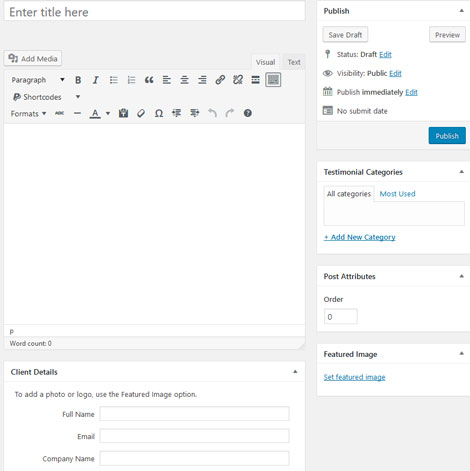Screen dimensions: 470x471
Task: Toggle strikethrough formatting
Action: tap(60, 113)
